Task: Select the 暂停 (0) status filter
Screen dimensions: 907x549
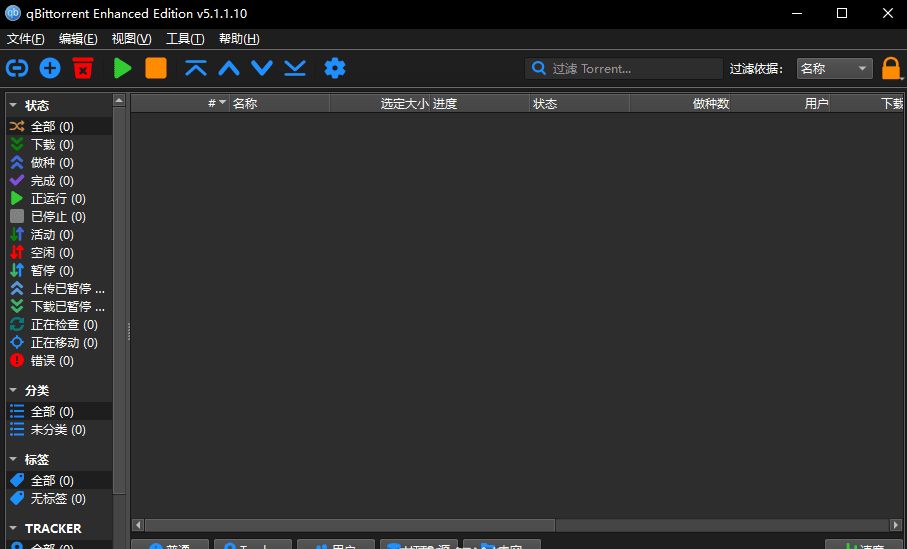Action: tap(60, 270)
